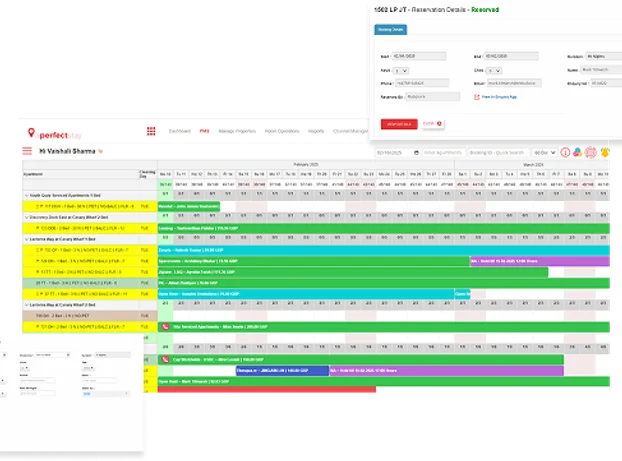Image resolution: width=622 pixels, height=461 pixels.
Task: Open the Channel Manager menu
Action: [351, 131]
